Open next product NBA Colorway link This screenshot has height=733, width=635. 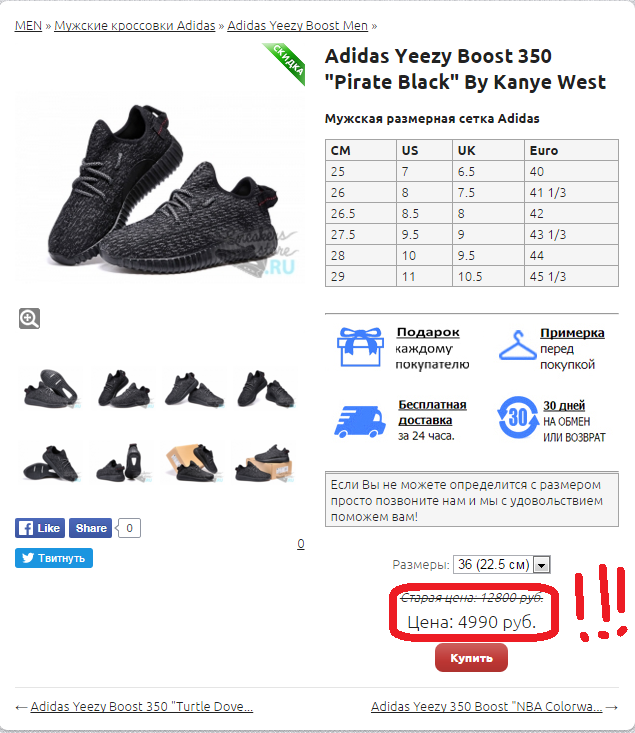point(487,706)
